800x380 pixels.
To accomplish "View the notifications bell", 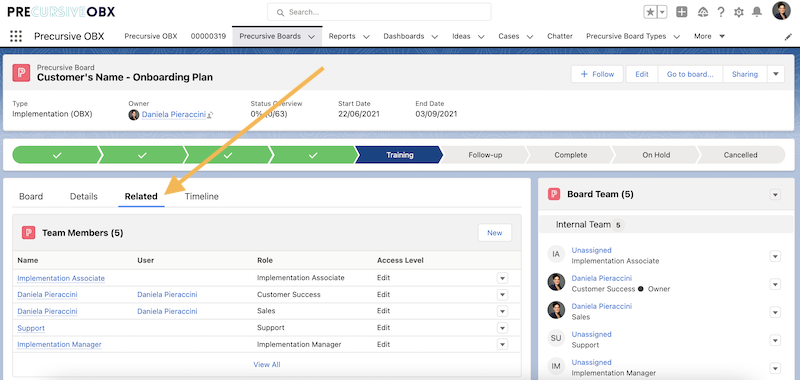I will click(x=757, y=12).
